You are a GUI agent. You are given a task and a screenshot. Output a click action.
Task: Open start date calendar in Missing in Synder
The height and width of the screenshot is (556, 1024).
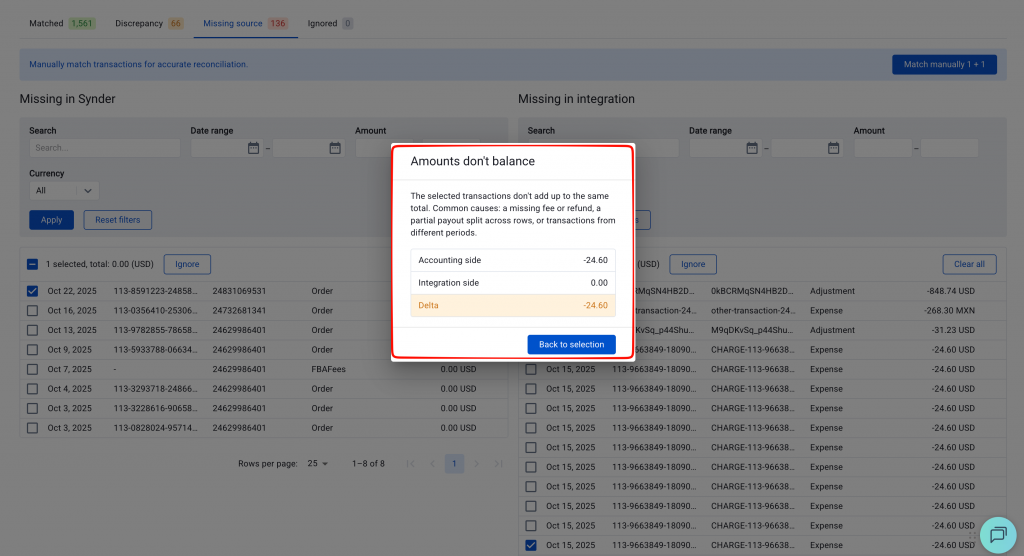tap(253, 148)
